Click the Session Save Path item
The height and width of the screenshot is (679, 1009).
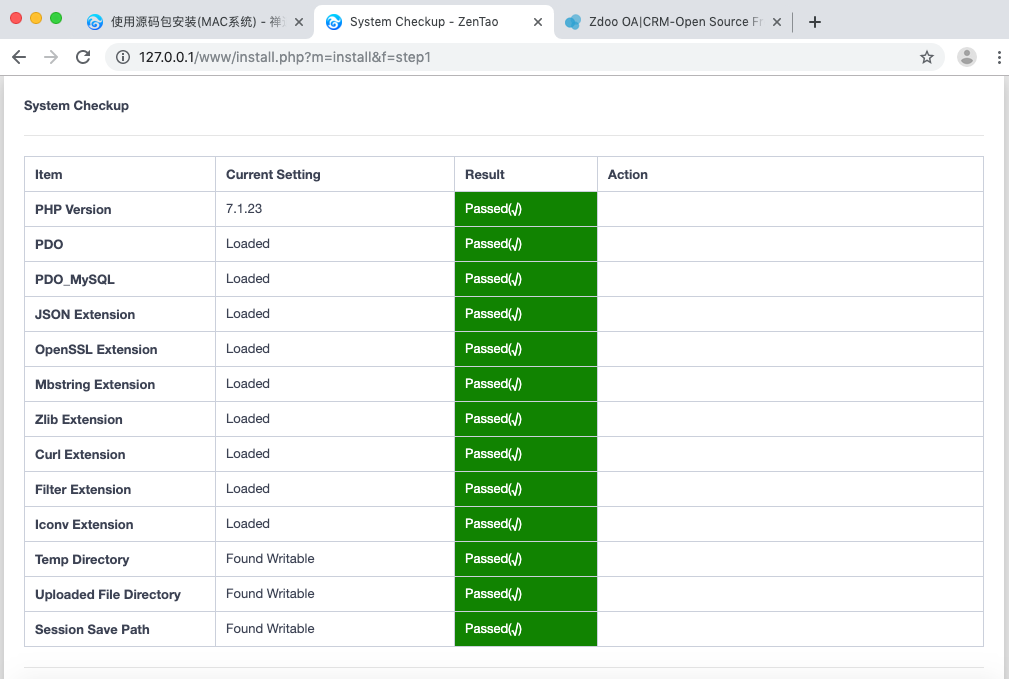click(92, 629)
